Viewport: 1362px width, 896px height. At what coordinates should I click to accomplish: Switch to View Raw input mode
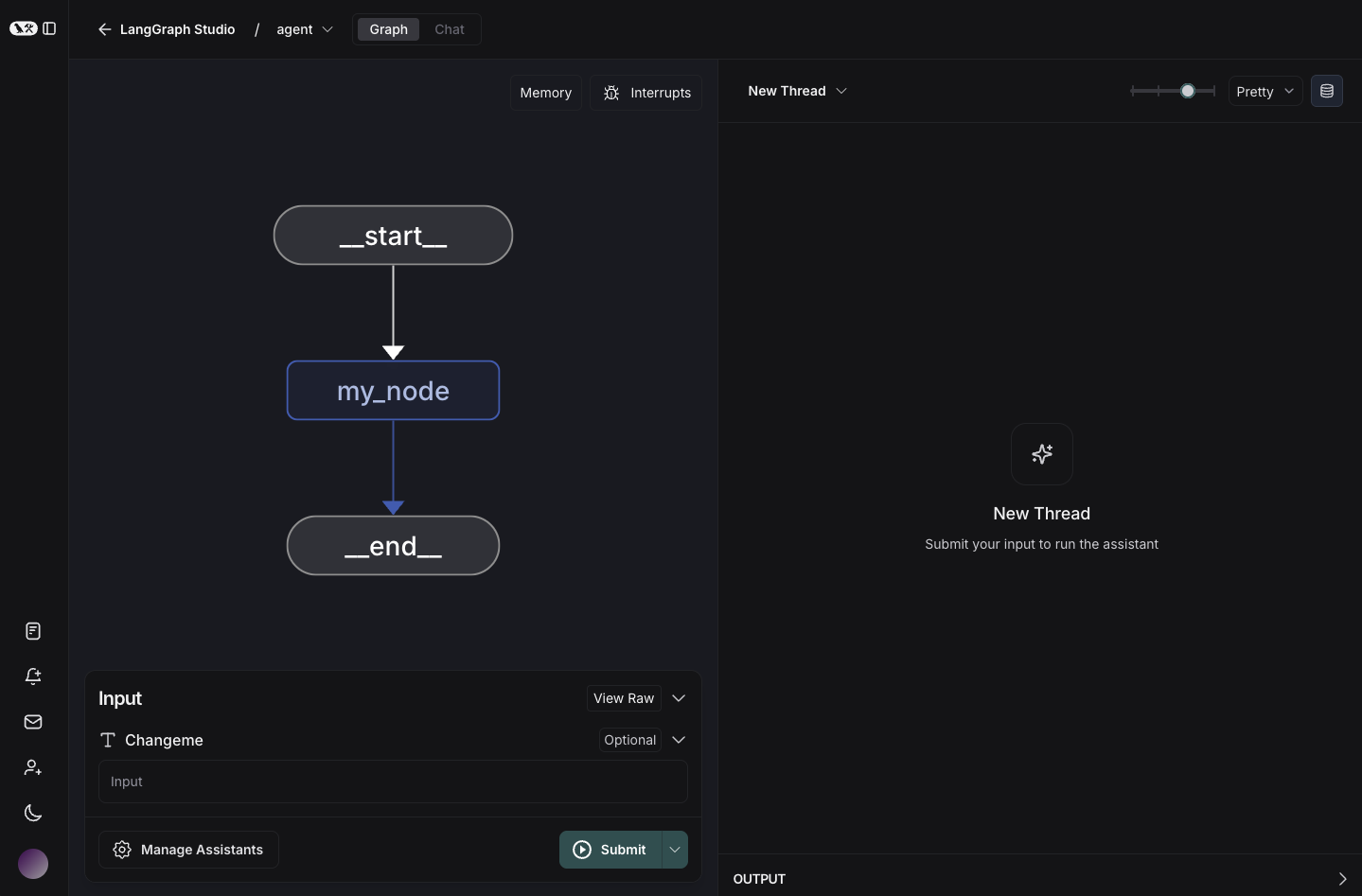coord(623,697)
